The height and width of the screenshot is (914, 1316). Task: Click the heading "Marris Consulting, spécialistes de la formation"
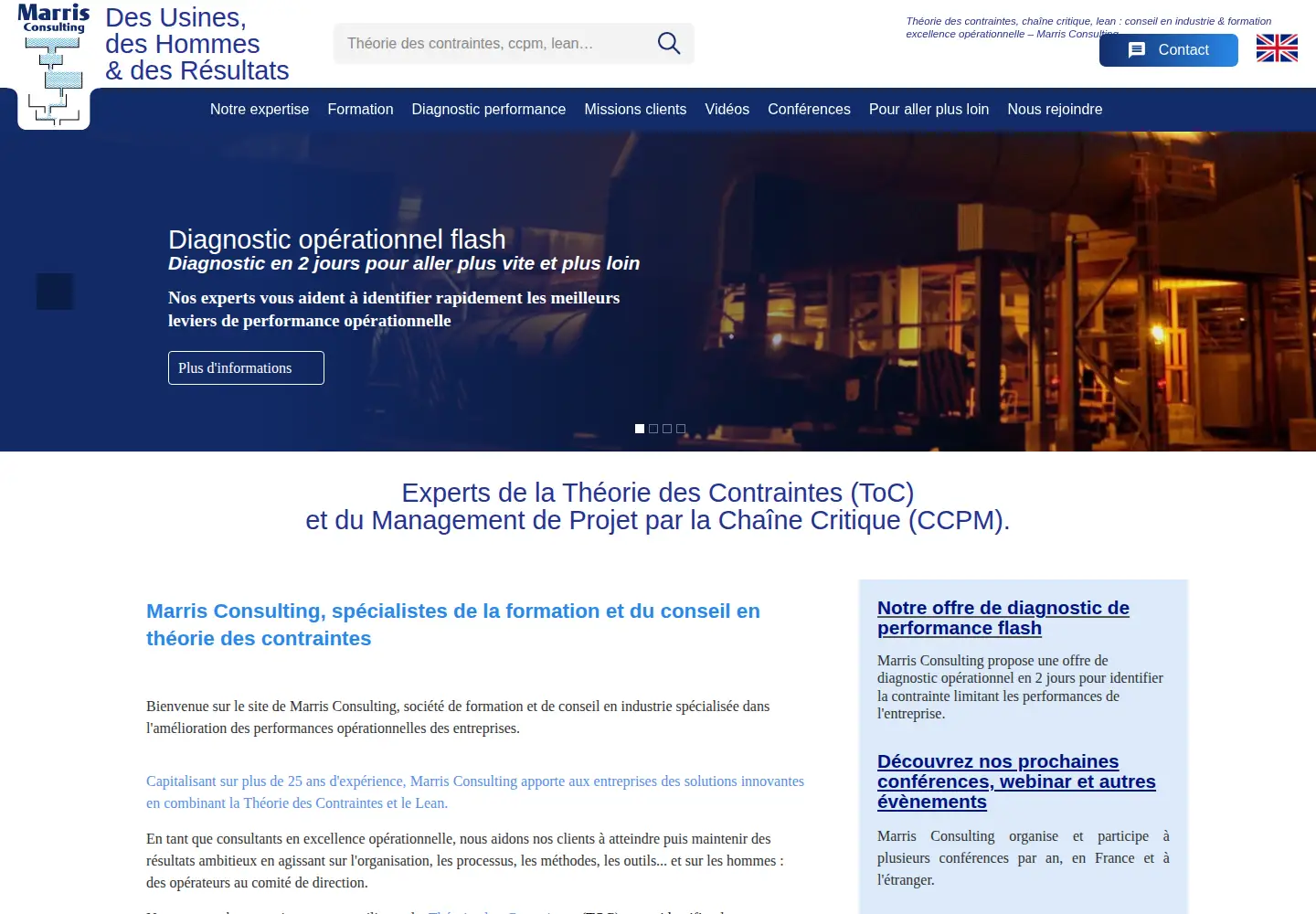453,624
